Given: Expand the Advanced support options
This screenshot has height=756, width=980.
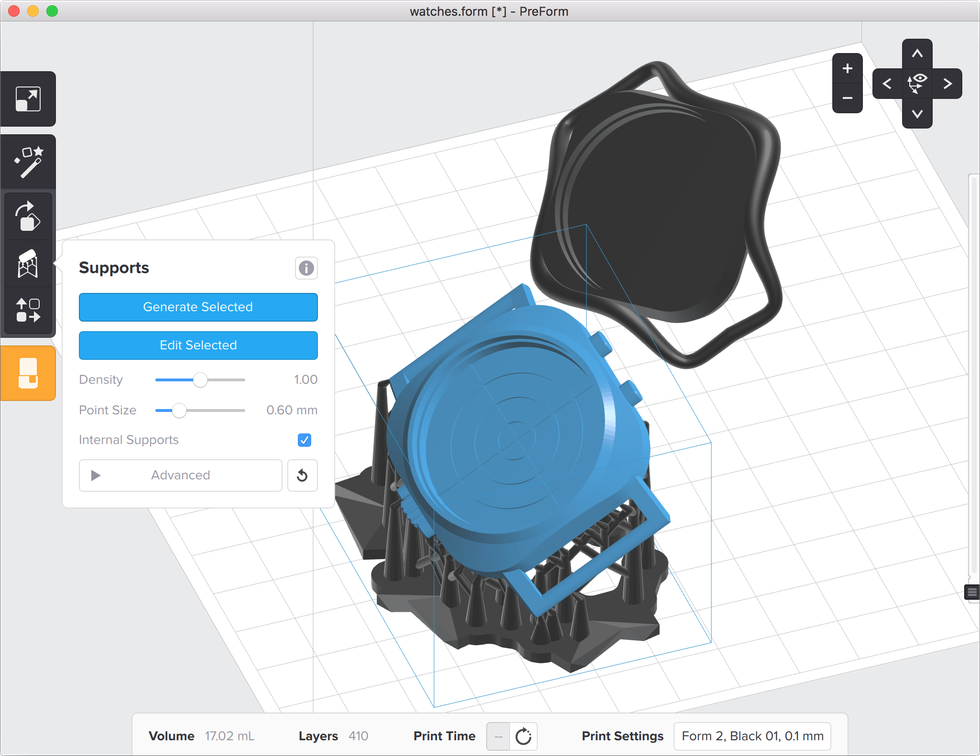Looking at the screenshot, I should (x=180, y=475).
